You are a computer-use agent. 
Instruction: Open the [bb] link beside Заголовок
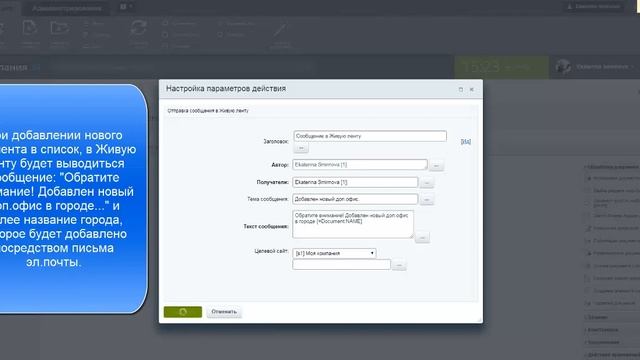466,141
